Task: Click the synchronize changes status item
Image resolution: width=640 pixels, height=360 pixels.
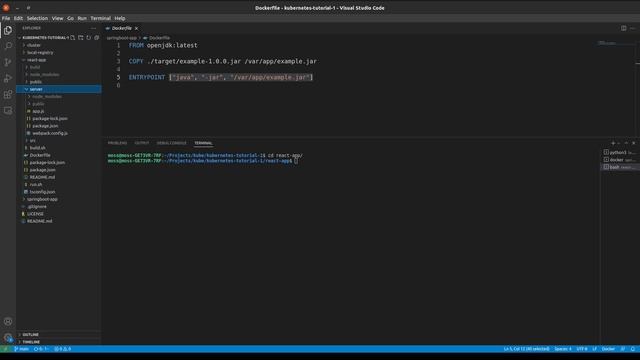Action: (41, 349)
